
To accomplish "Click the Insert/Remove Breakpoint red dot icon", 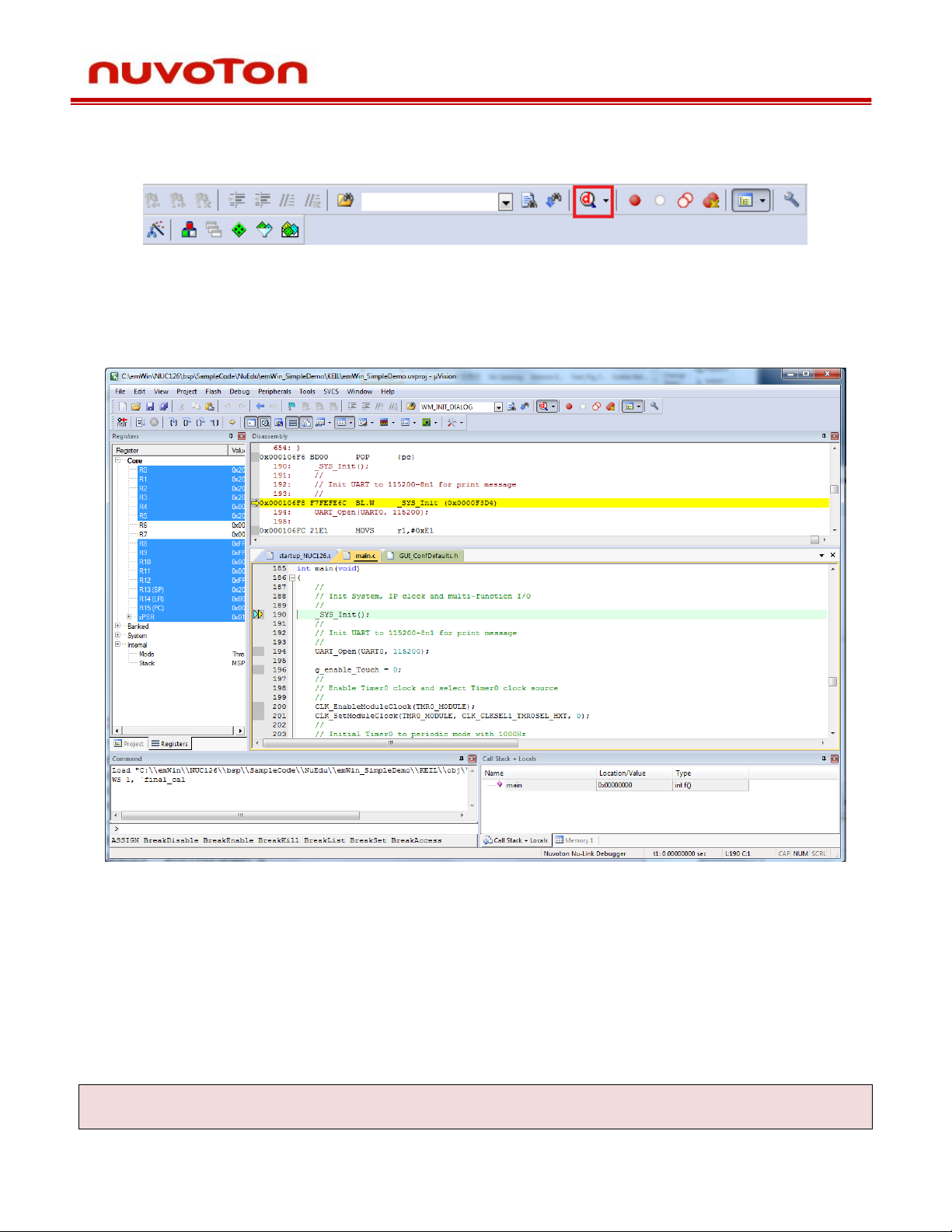I will [635, 201].
